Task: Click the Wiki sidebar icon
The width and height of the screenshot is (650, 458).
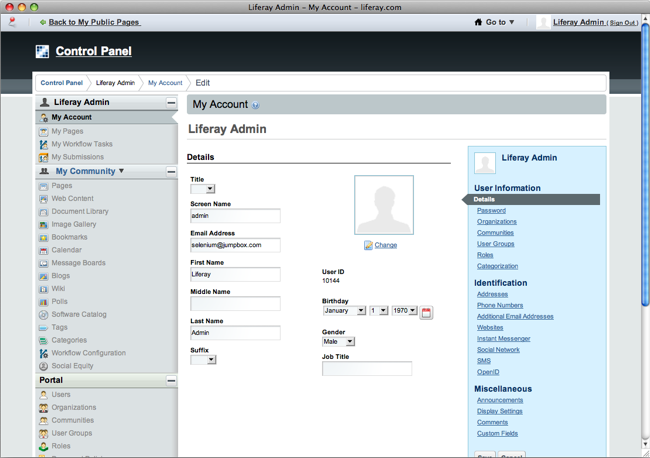Action: [44, 289]
